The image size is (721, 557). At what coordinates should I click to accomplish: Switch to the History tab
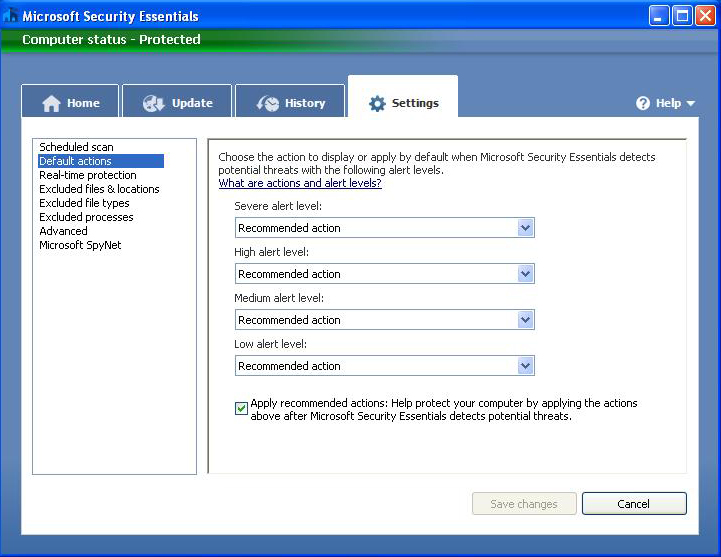(x=291, y=103)
